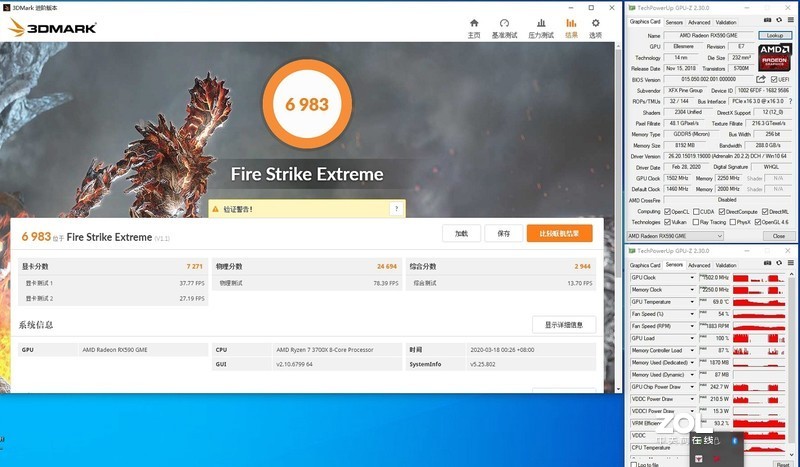Click the Bluetooth icon in tray popup
Screen dimensions: 800x467
(x=735, y=440)
